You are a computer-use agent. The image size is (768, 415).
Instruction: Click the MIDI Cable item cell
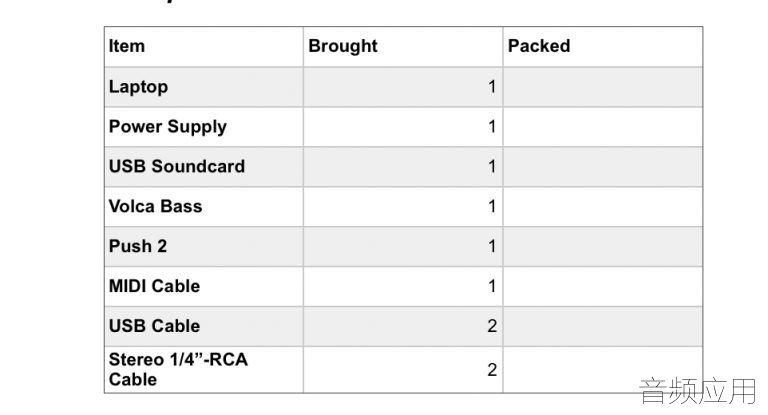pos(204,287)
